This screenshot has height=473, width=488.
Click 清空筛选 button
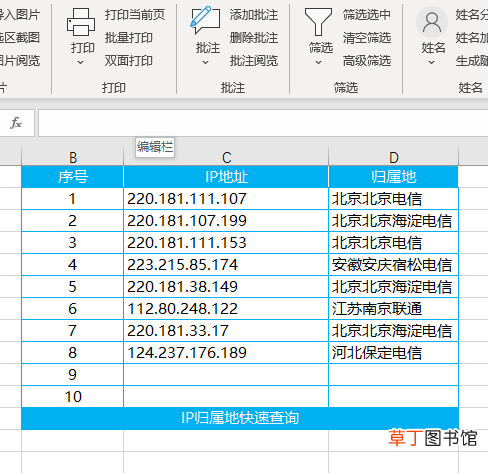367,38
